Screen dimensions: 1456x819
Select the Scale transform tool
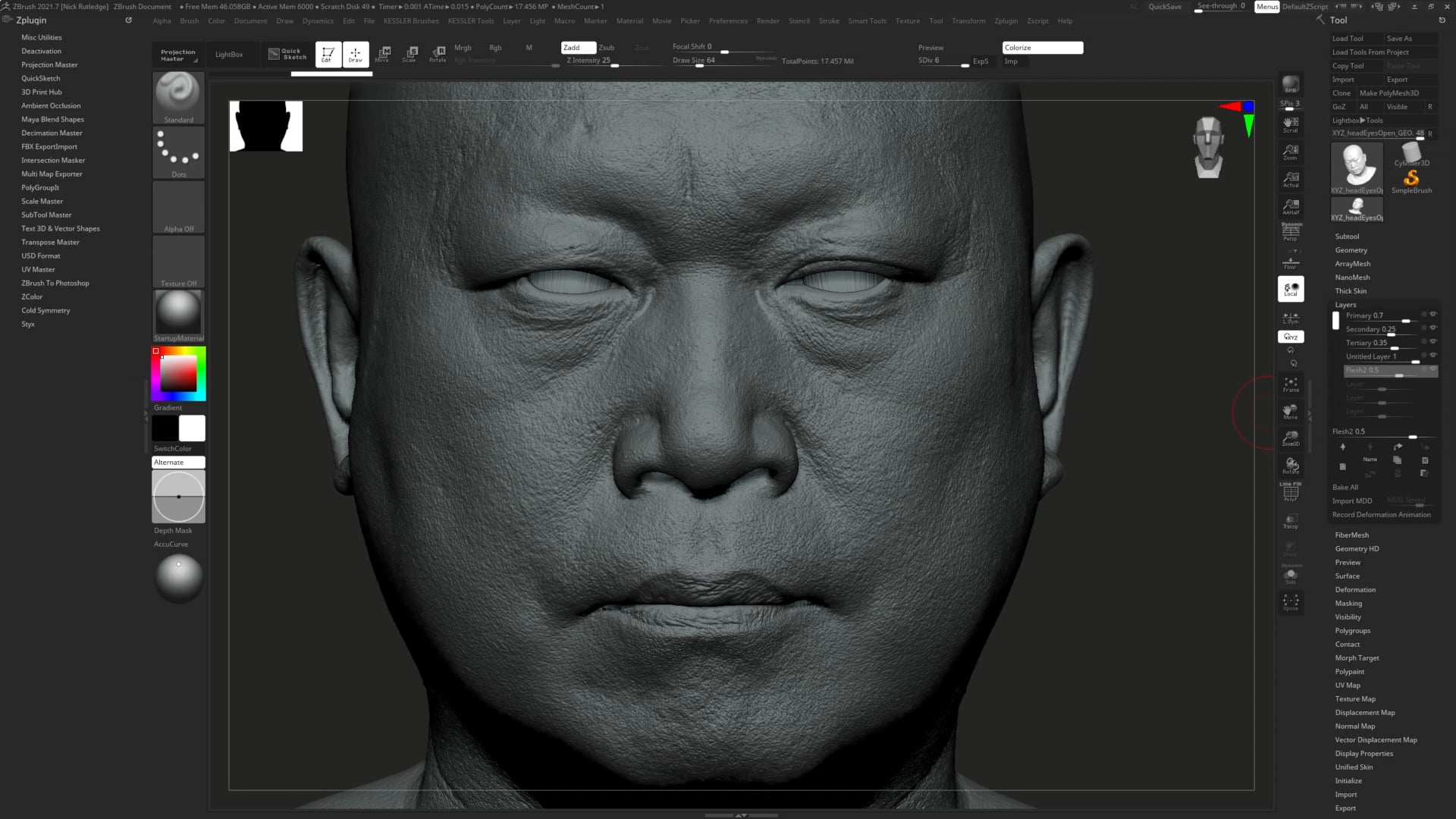point(410,54)
